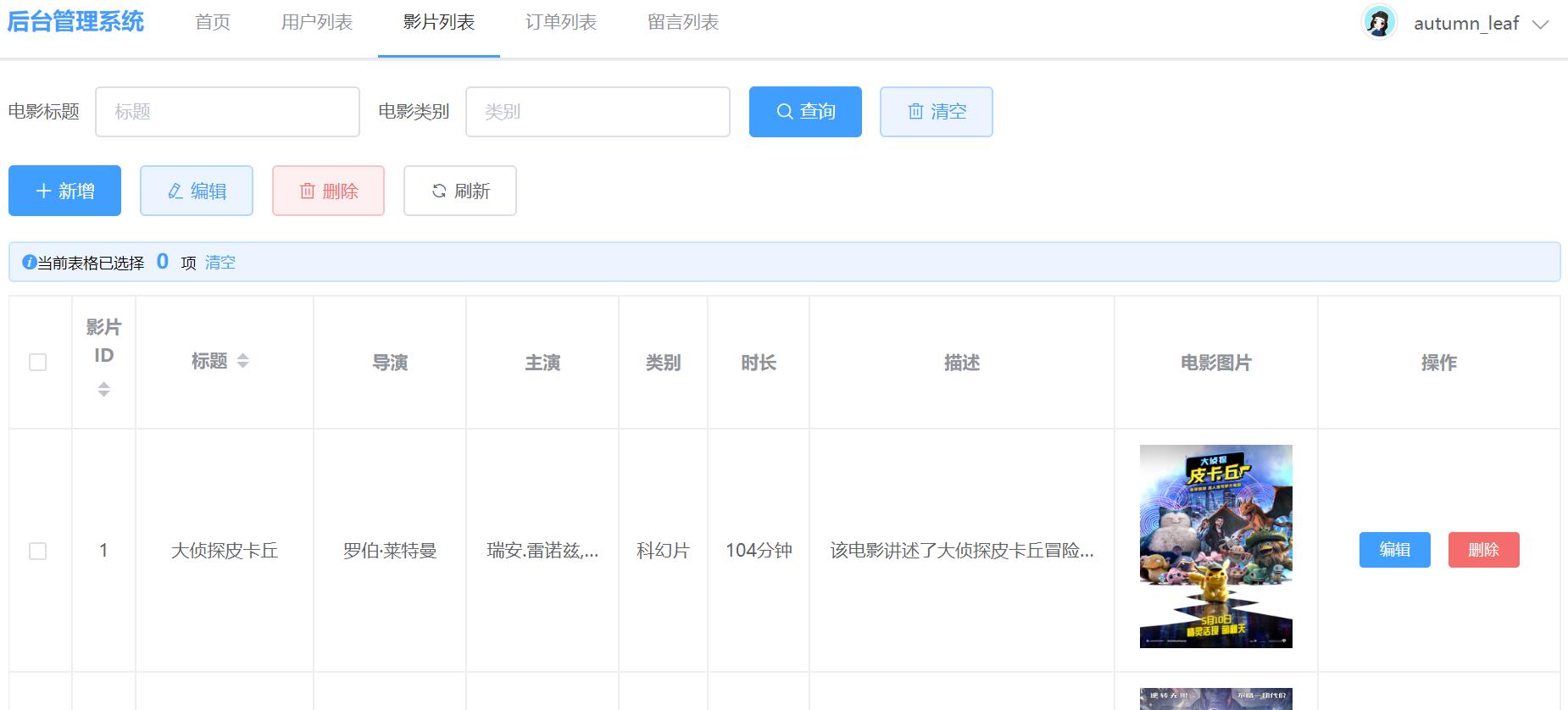The width and height of the screenshot is (1568, 710).
Task: Open the 首页 tab
Action: (213, 23)
